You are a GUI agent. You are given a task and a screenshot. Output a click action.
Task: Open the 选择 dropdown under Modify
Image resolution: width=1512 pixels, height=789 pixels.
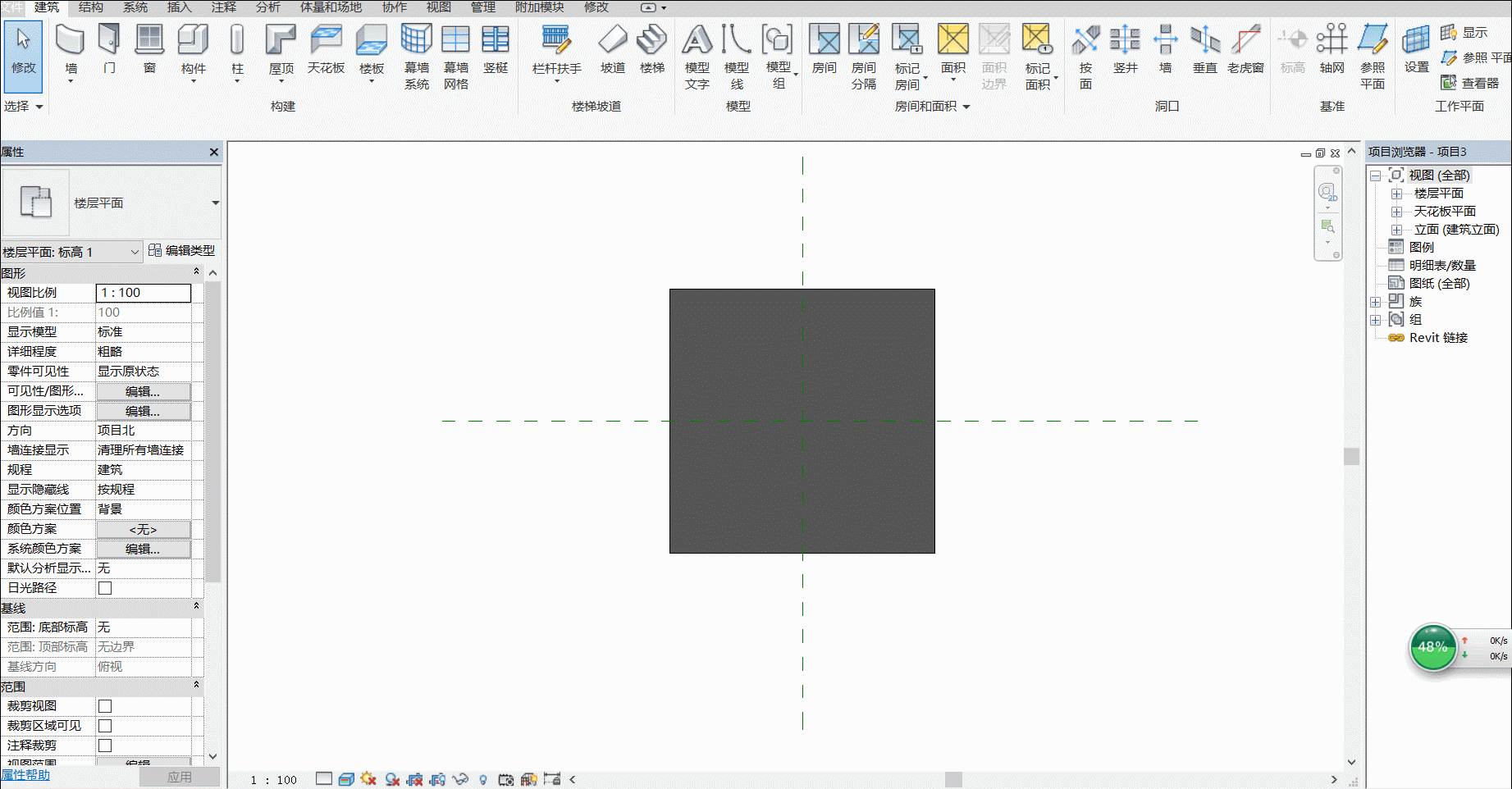[23, 107]
